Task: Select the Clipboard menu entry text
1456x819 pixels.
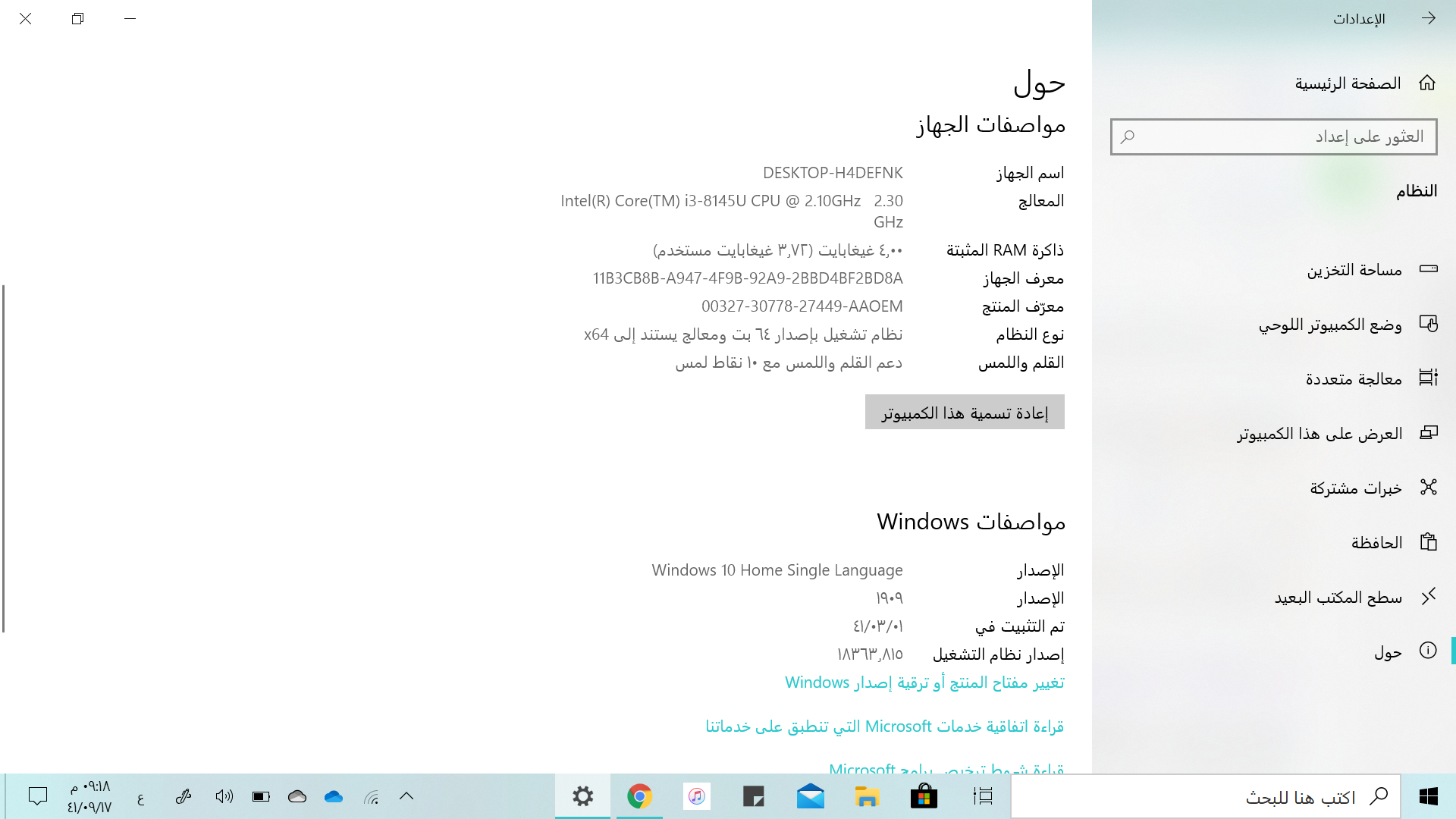Action: [1376, 543]
